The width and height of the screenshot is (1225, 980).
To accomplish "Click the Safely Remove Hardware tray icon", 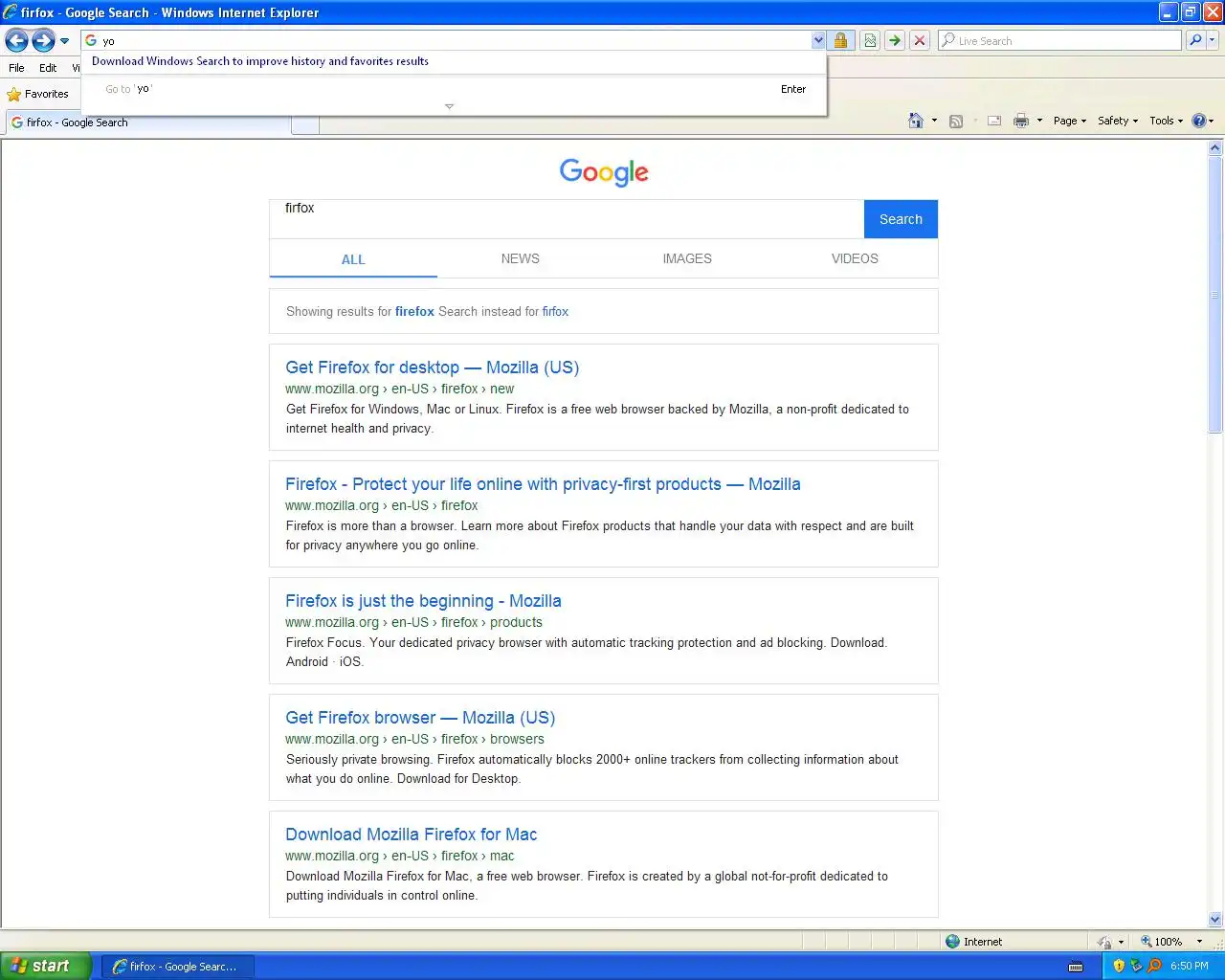I will (1136, 966).
